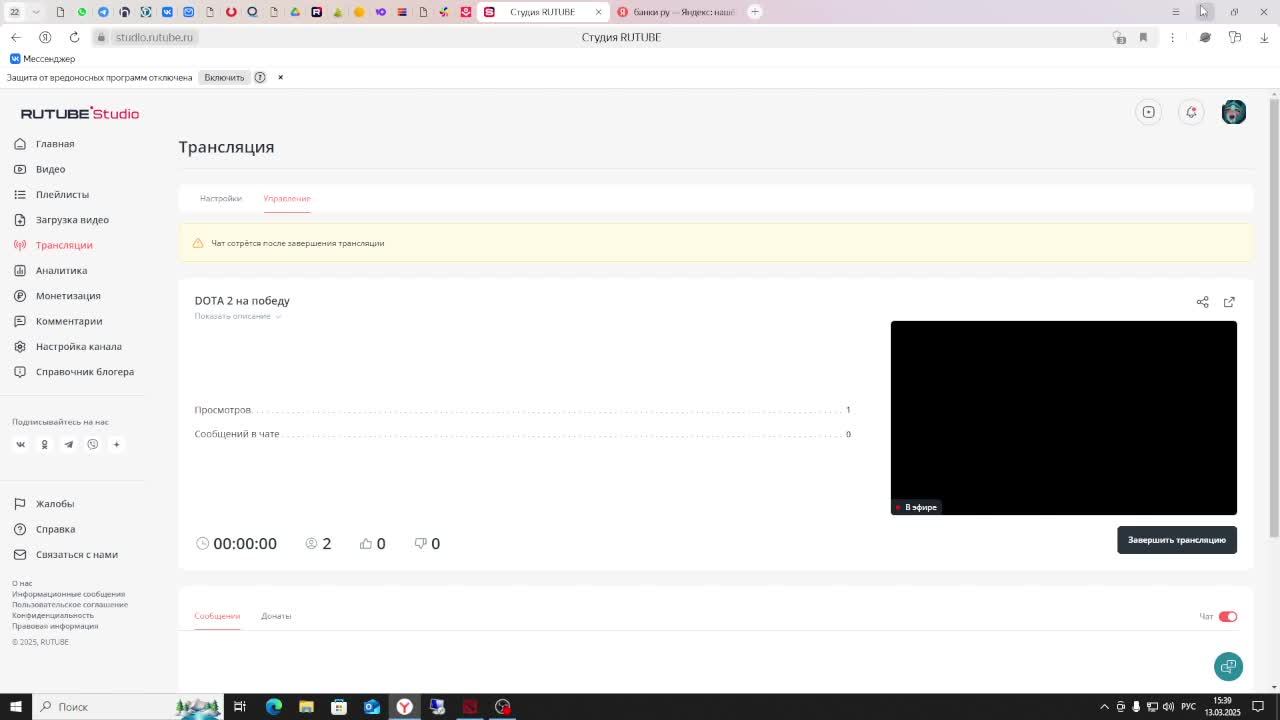Open Загрузка видео page

(x=61, y=220)
